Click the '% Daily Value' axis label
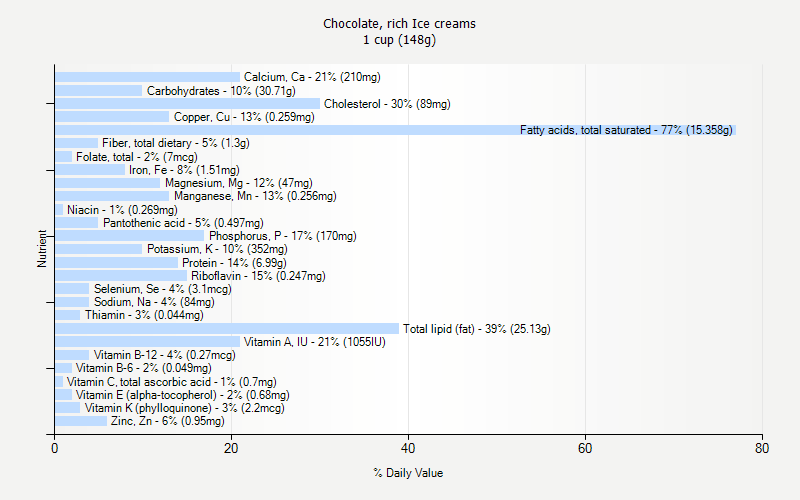 [x=408, y=473]
